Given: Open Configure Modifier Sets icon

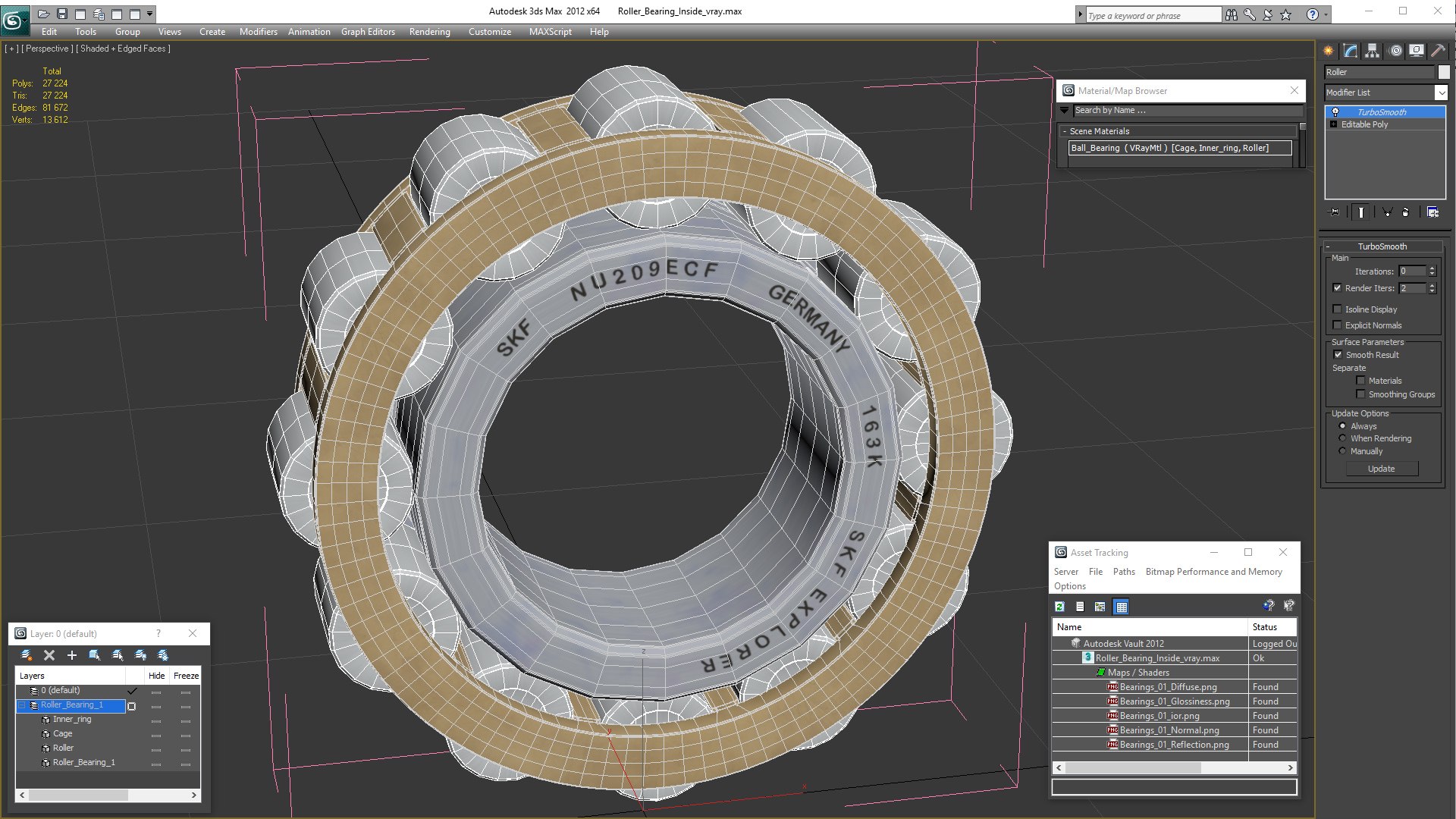Looking at the screenshot, I should (1432, 212).
